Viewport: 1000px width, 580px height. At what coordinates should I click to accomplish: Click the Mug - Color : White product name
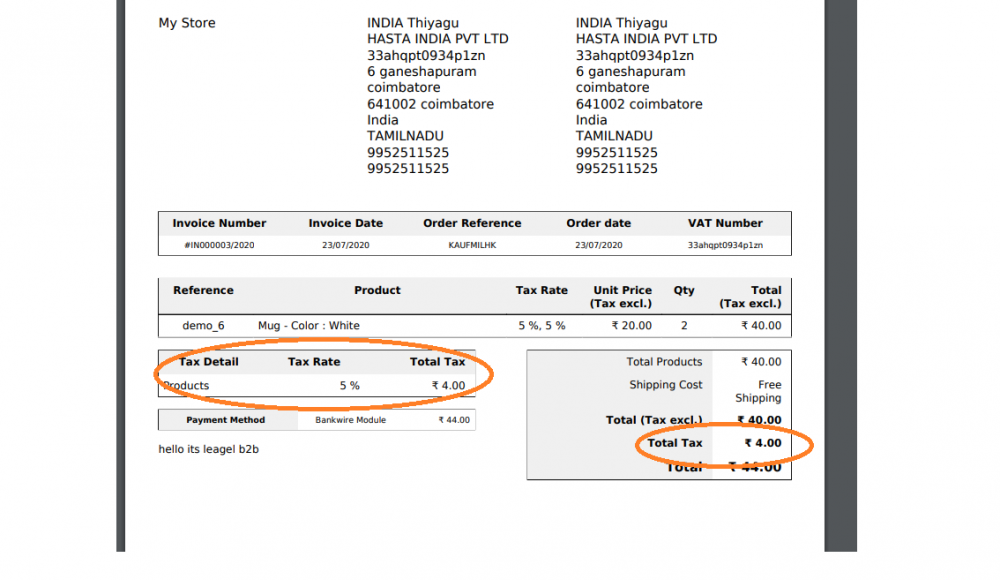click(x=308, y=326)
